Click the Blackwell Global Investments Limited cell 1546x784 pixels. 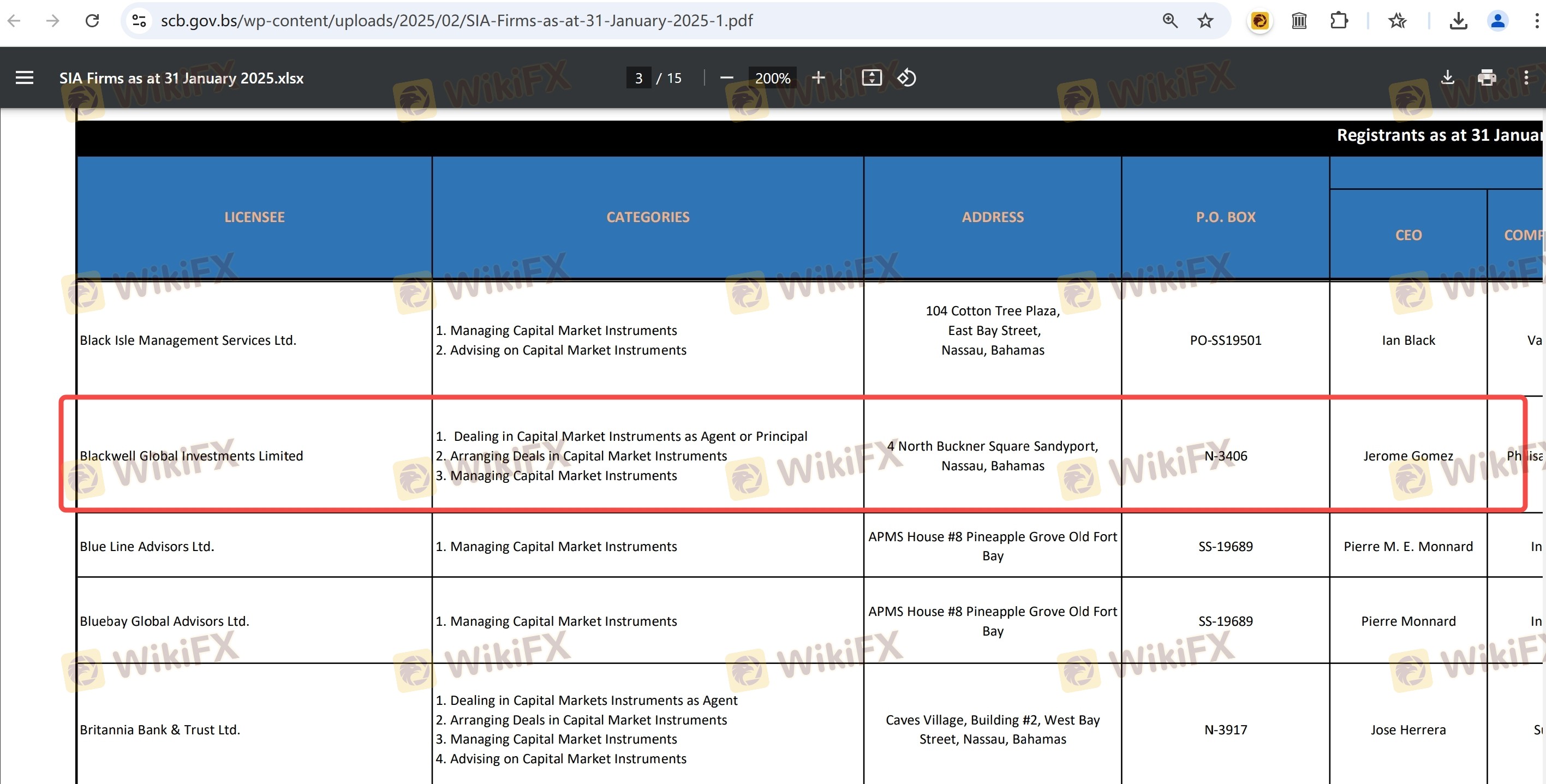pos(192,455)
